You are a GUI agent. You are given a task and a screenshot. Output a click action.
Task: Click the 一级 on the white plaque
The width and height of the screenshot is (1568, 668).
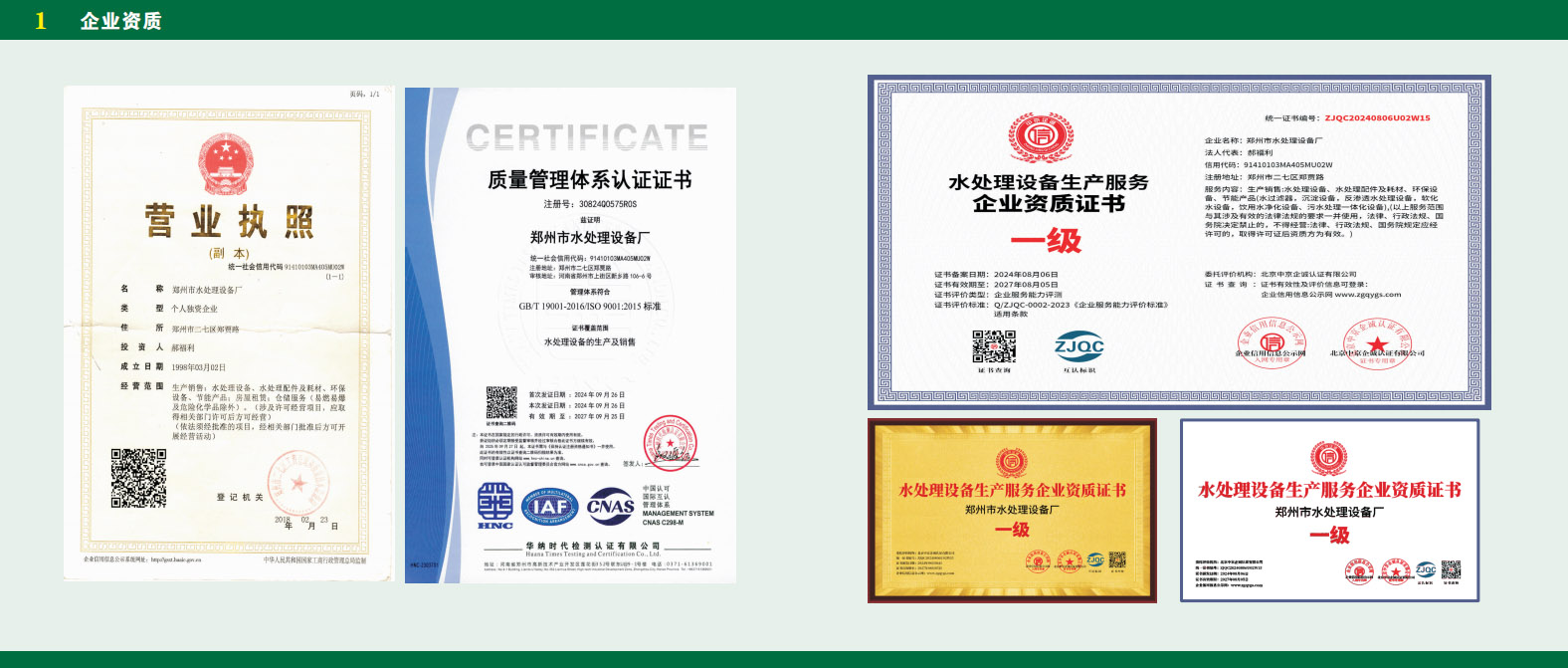click(x=1329, y=536)
